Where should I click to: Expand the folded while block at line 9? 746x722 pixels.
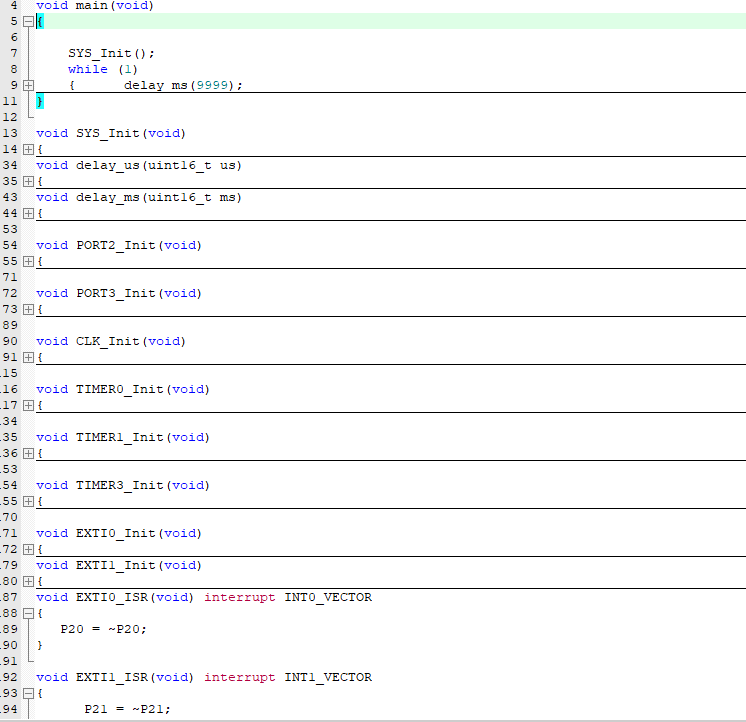(29, 86)
